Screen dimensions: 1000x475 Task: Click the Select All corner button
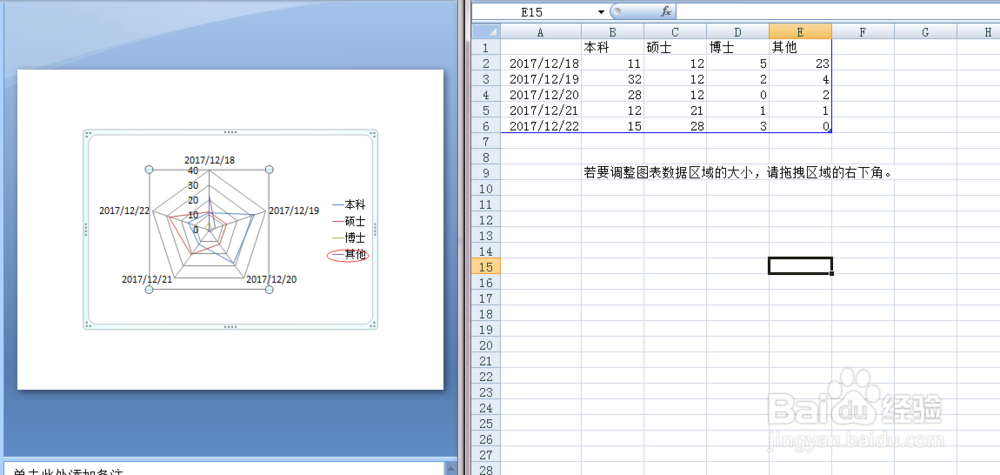coord(486,32)
